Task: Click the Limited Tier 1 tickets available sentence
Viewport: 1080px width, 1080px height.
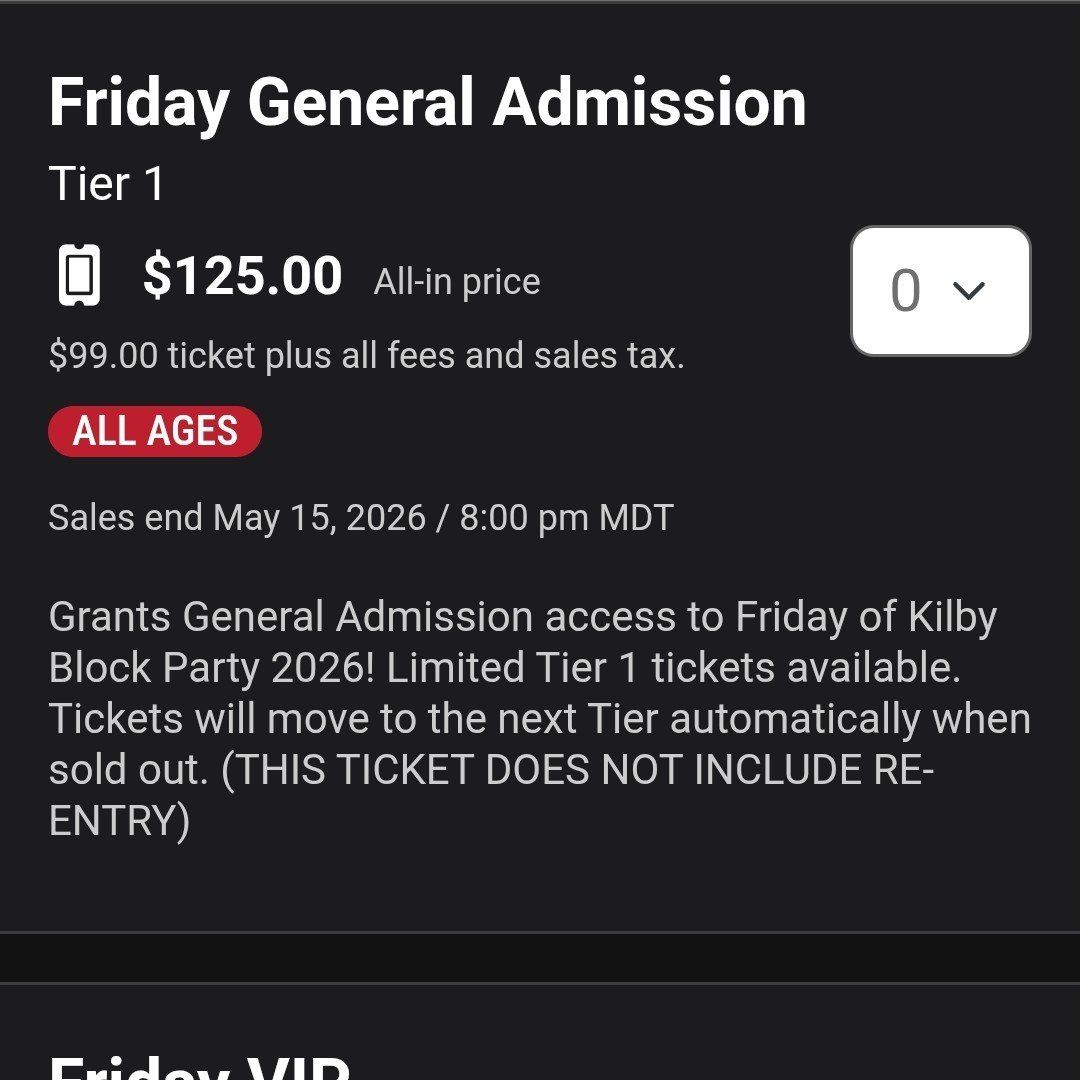Action: click(673, 668)
